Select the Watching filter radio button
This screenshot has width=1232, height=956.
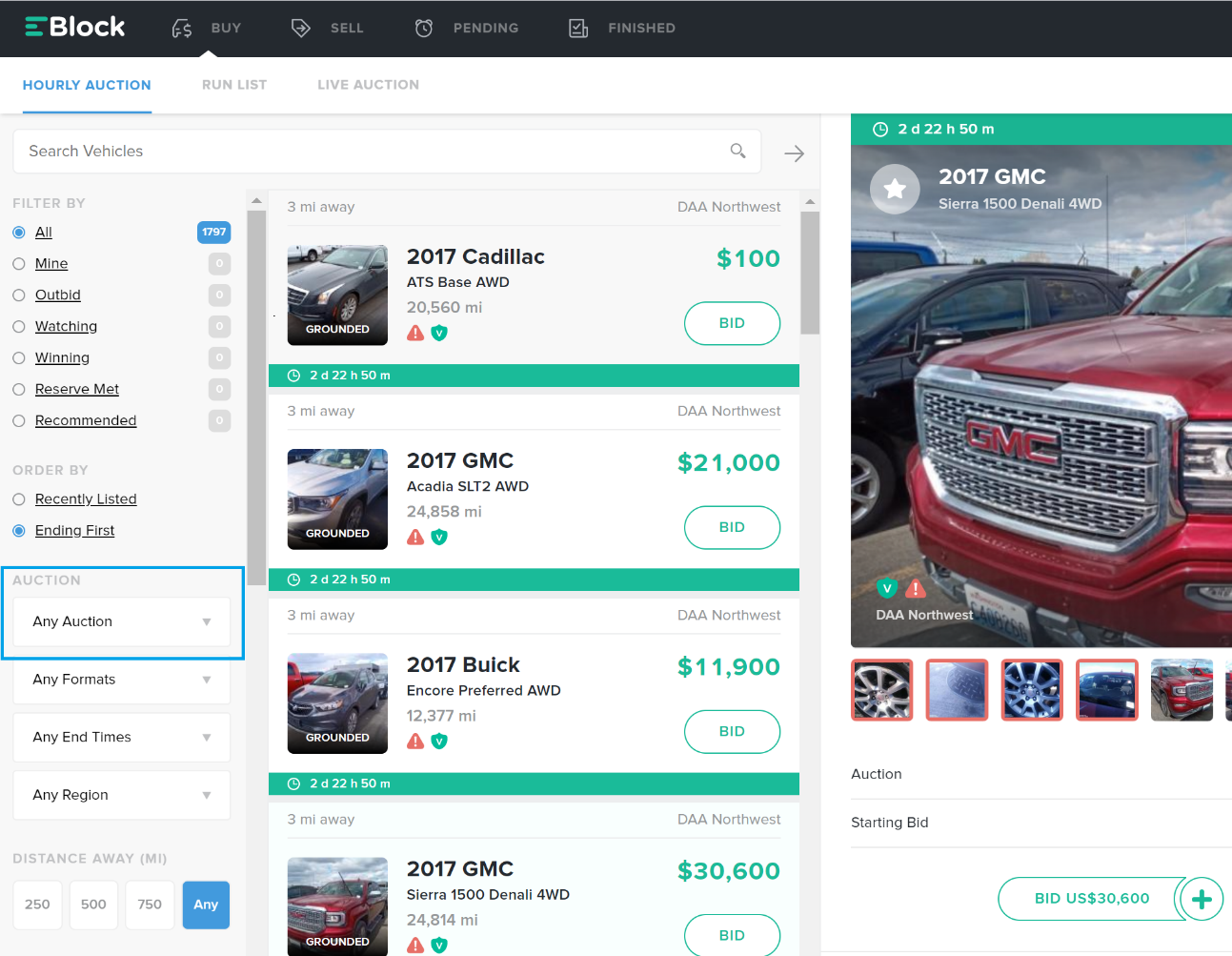(19, 327)
